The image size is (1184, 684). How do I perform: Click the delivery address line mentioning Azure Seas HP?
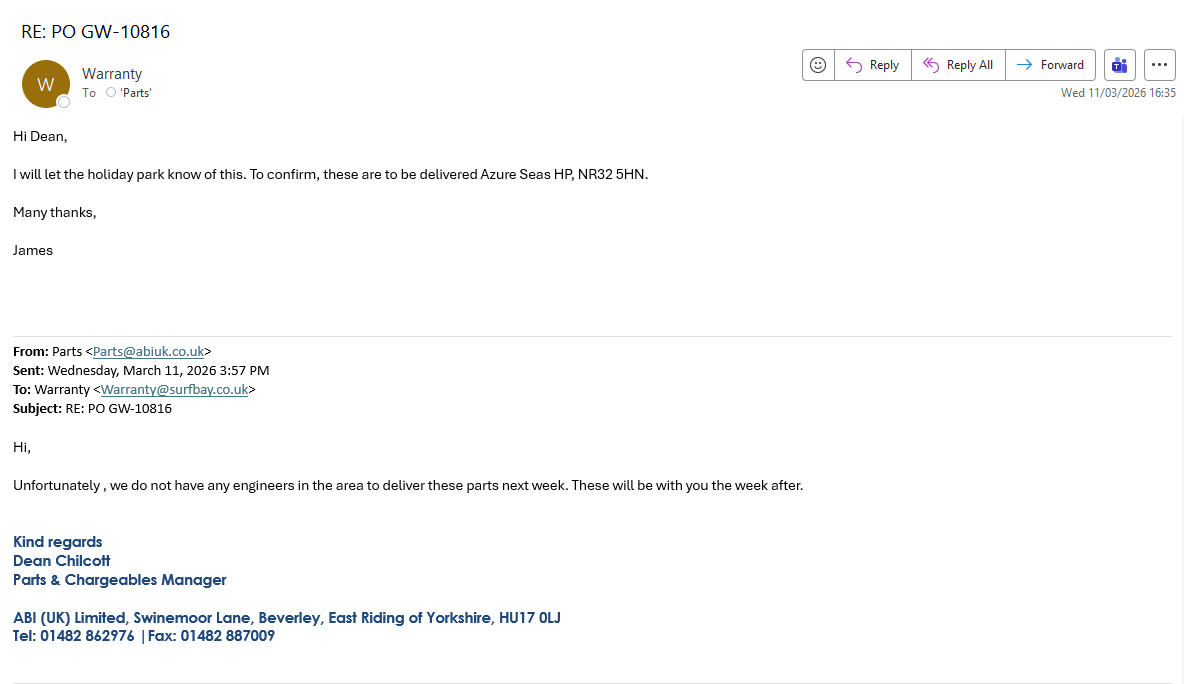[x=330, y=174]
